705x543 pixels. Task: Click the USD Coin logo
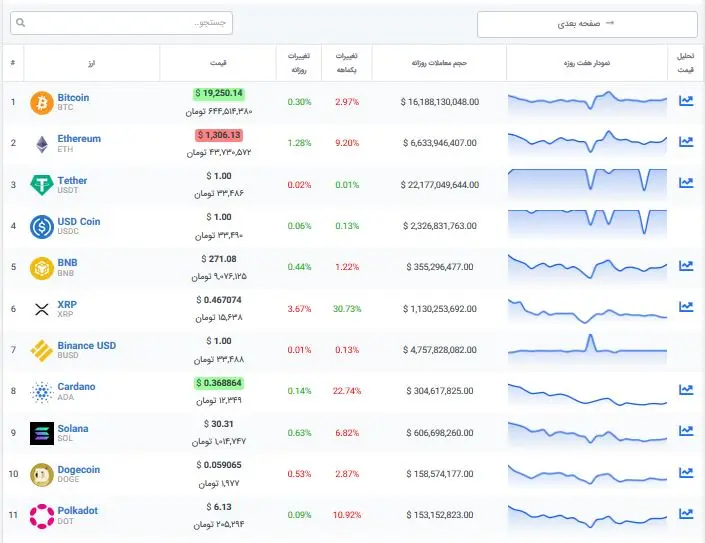(x=42, y=227)
